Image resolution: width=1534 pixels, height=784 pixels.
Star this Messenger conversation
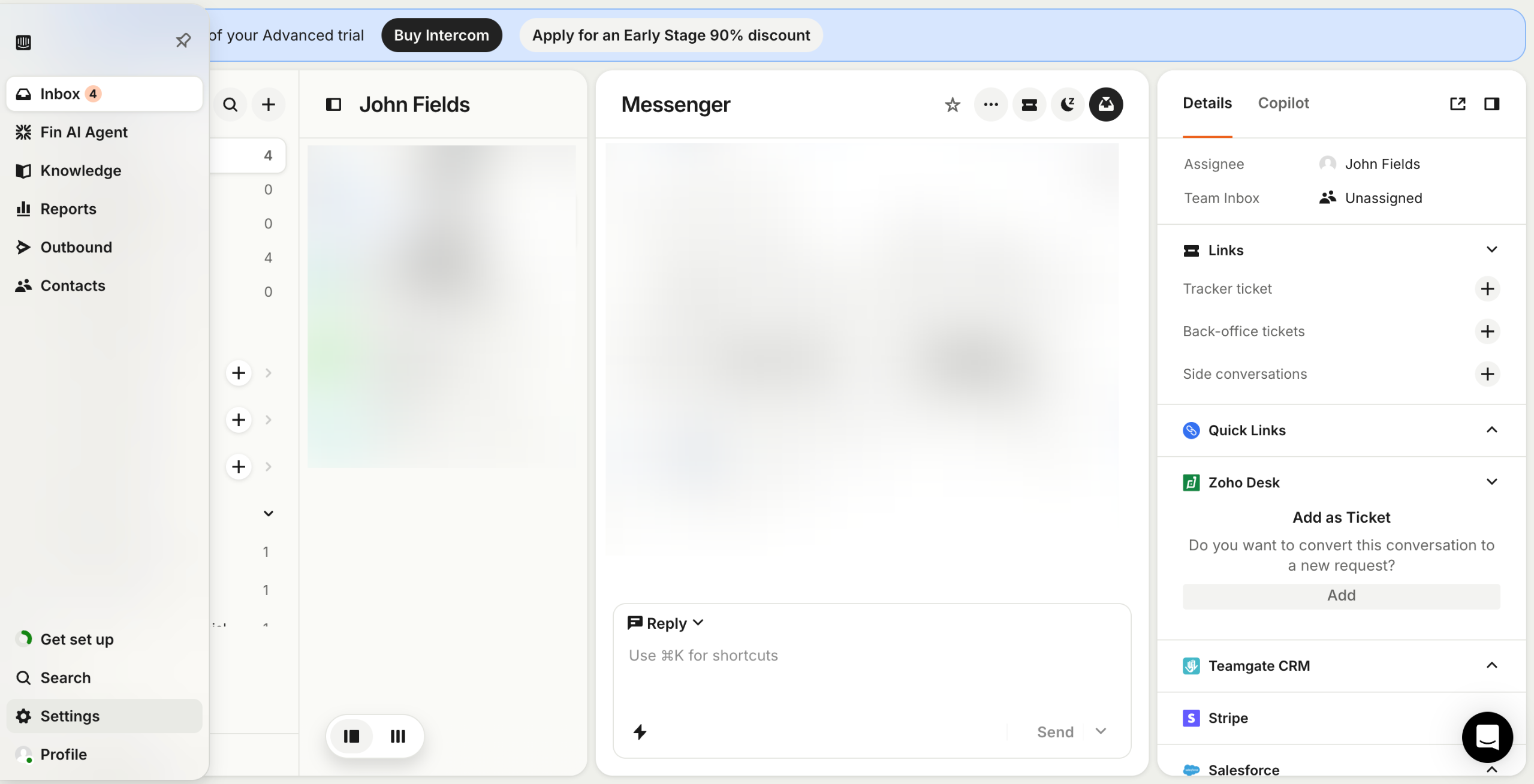pyautogui.click(x=952, y=105)
